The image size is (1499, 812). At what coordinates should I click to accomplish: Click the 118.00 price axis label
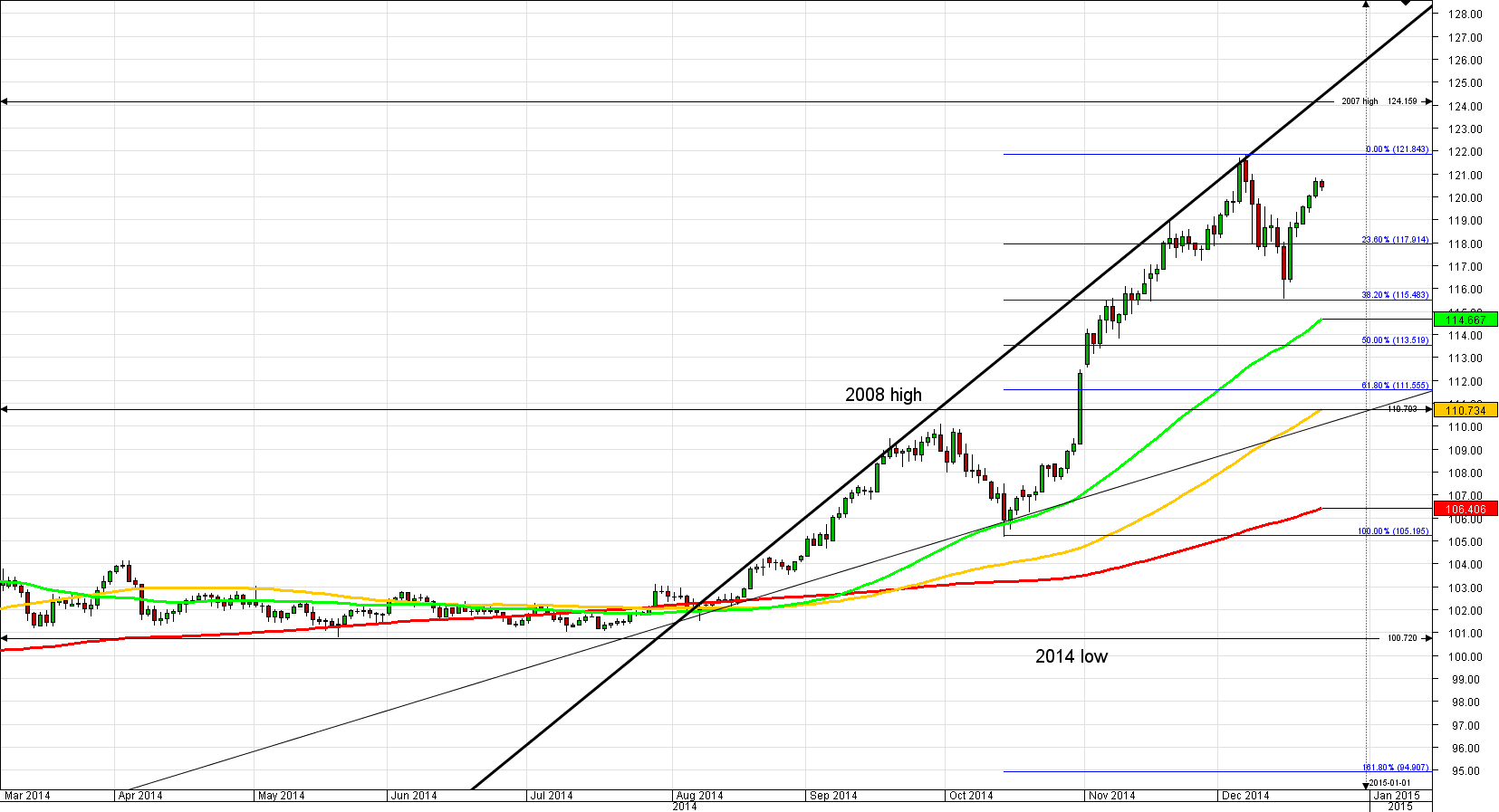click(1465, 244)
